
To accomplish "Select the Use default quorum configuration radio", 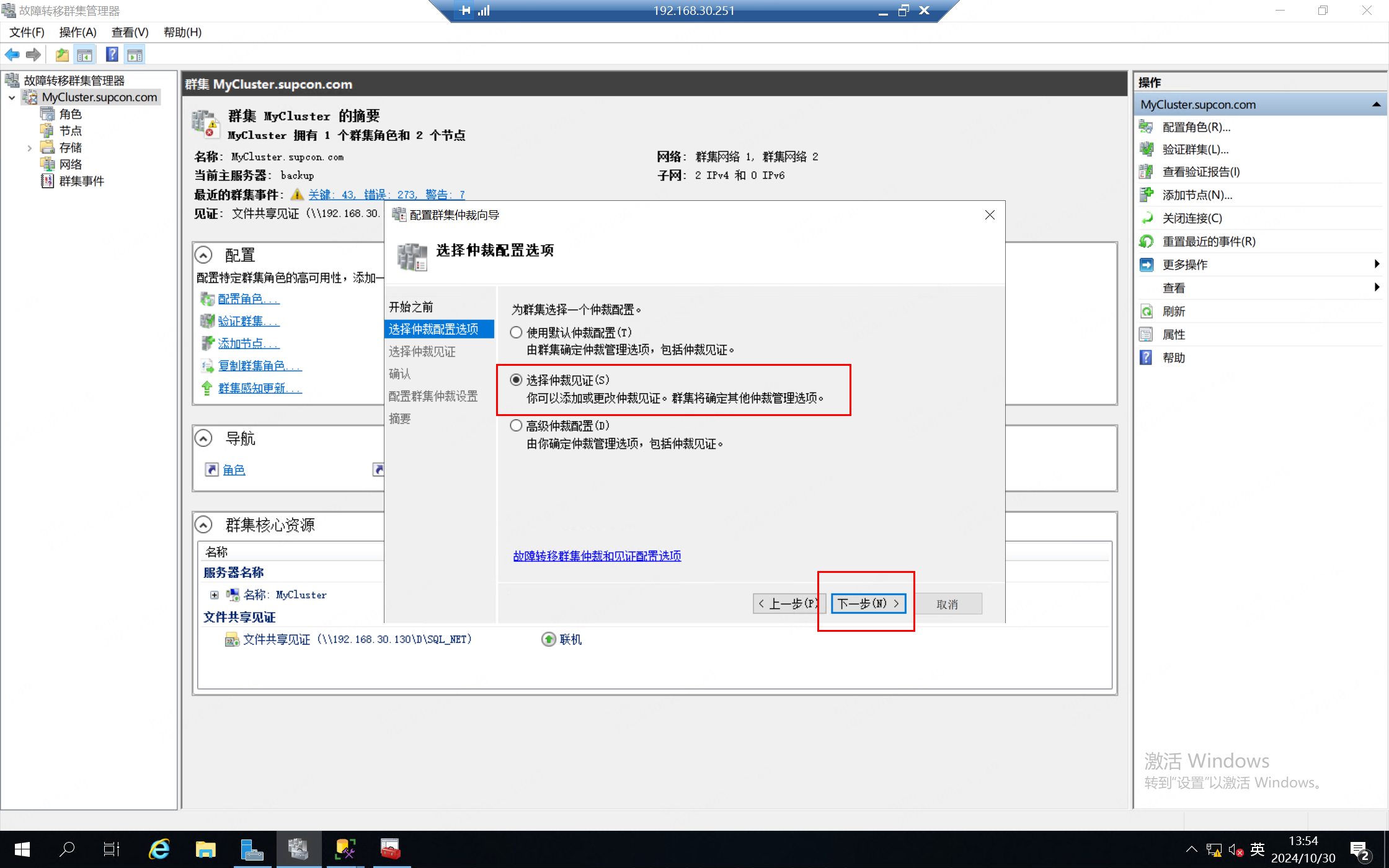I will coord(516,333).
